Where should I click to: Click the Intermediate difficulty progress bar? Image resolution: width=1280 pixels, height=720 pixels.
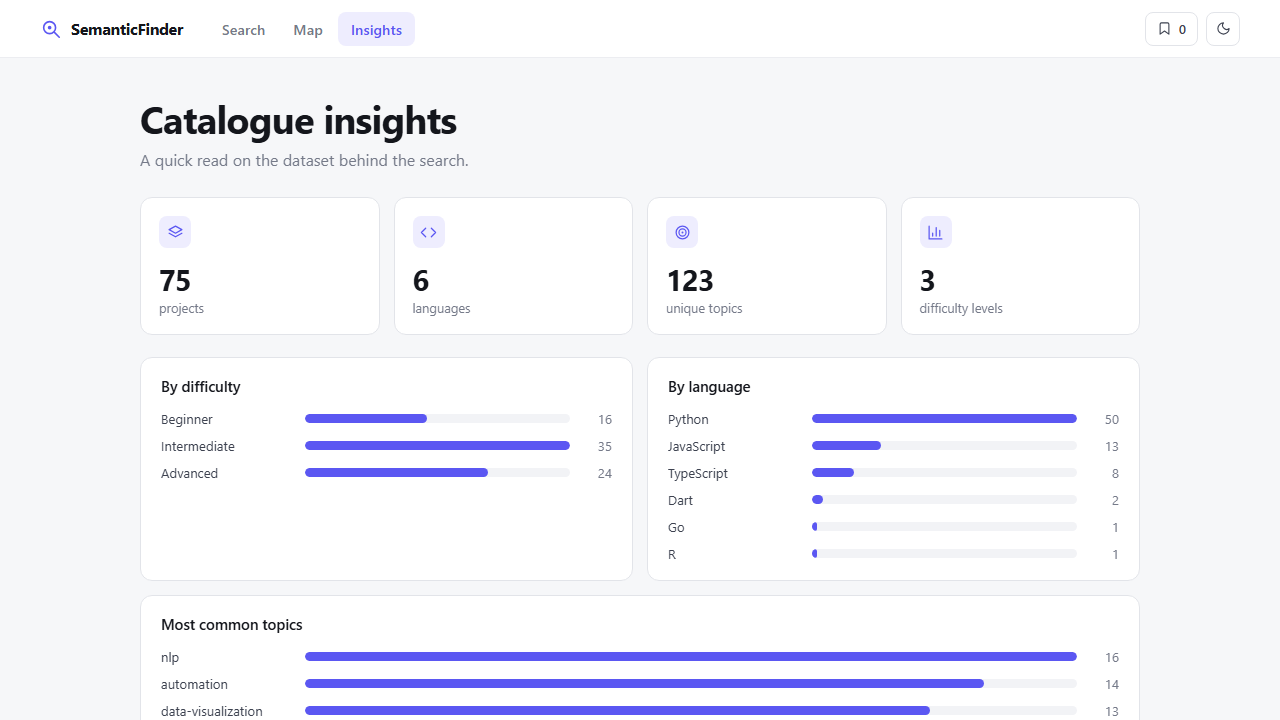437,446
